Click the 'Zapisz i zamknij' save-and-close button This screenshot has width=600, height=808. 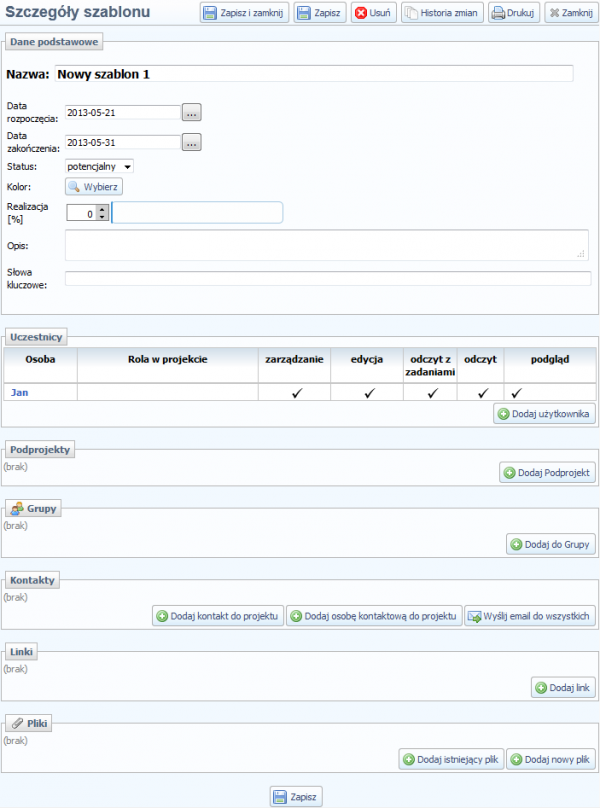tap(244, 13)
